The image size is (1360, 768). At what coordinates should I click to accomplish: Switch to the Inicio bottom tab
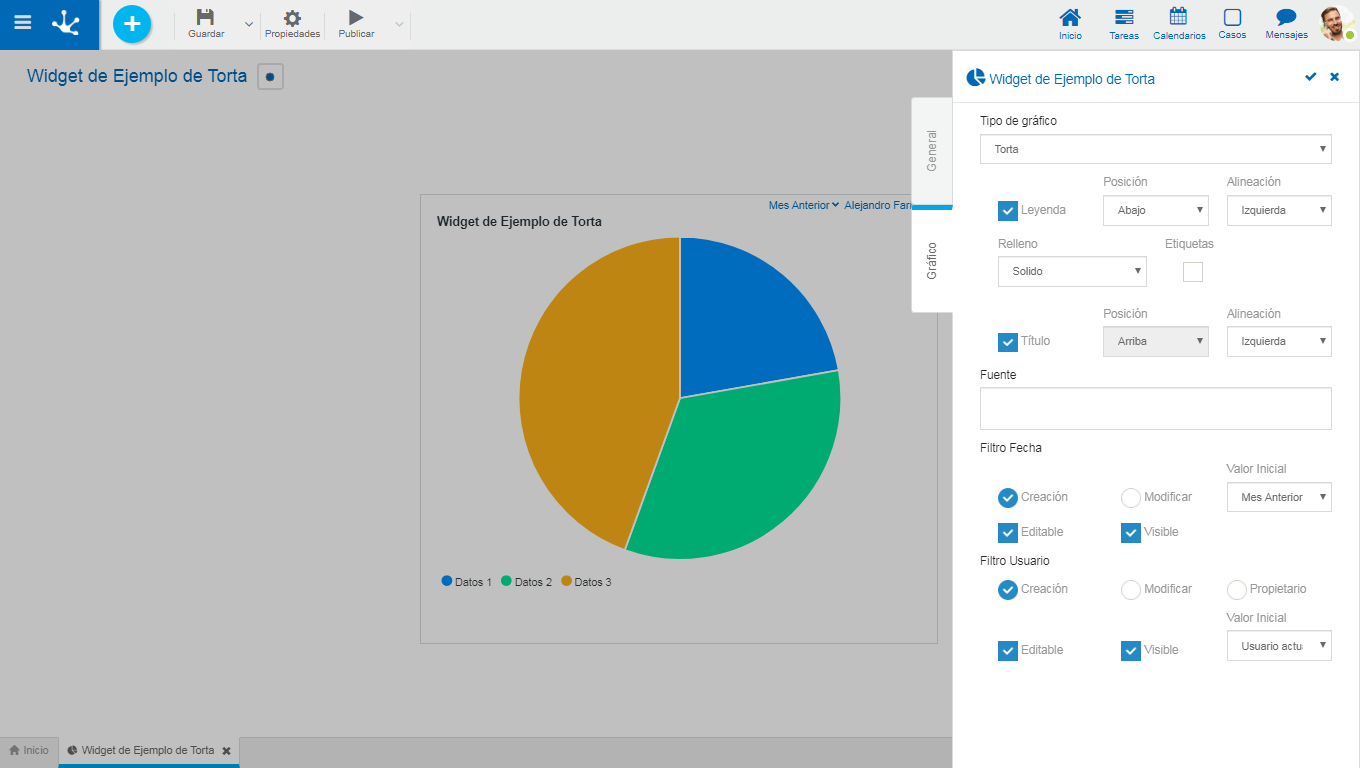(x=29, y=750)
